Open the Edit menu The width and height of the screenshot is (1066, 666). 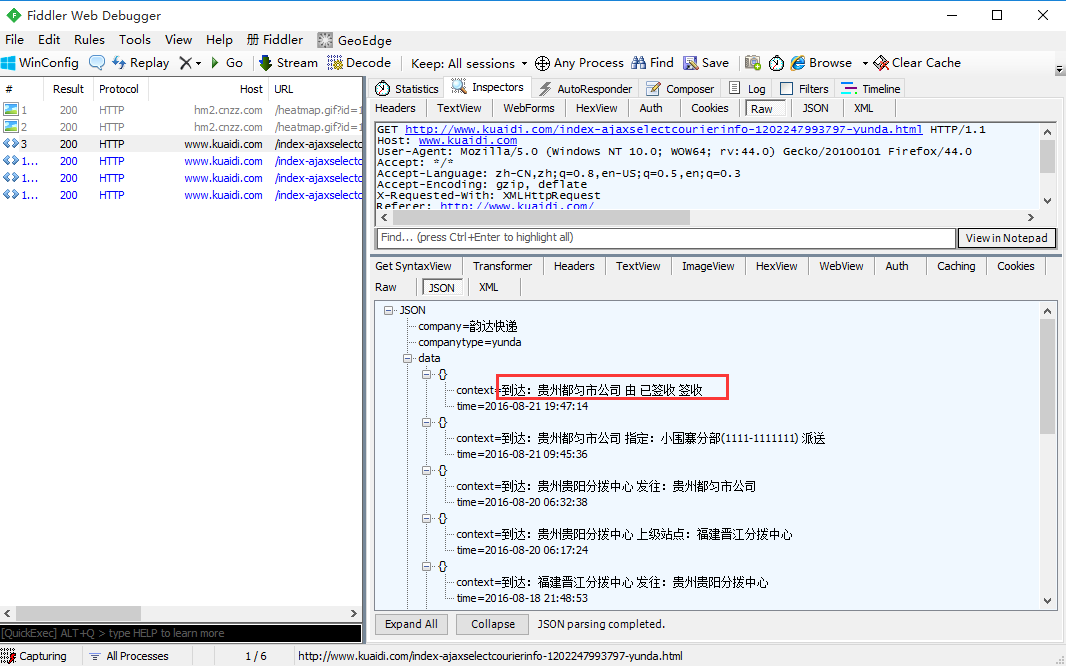49,40
